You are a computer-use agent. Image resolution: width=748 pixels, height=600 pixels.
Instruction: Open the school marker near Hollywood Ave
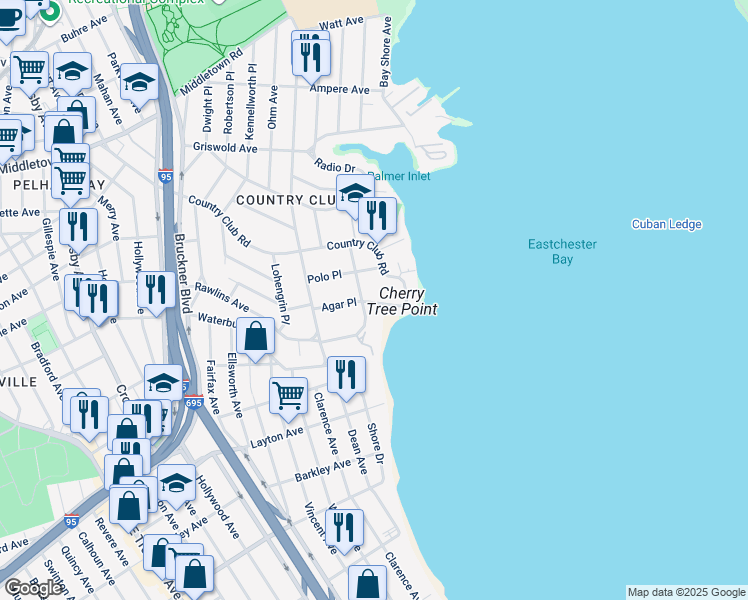pyautogui.click(x=176, y=482)
